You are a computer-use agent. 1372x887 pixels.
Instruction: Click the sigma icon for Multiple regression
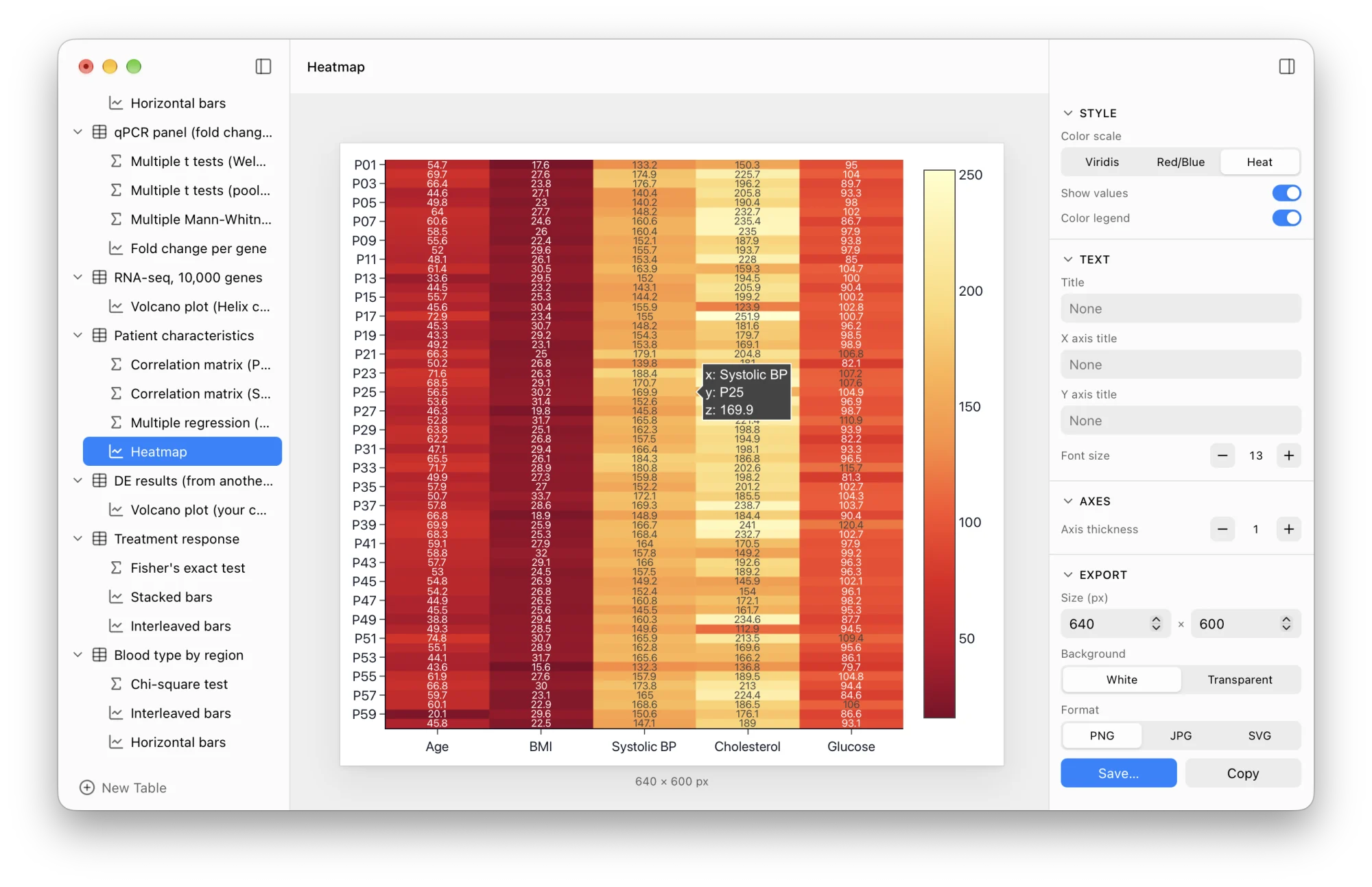pos(116,423)
